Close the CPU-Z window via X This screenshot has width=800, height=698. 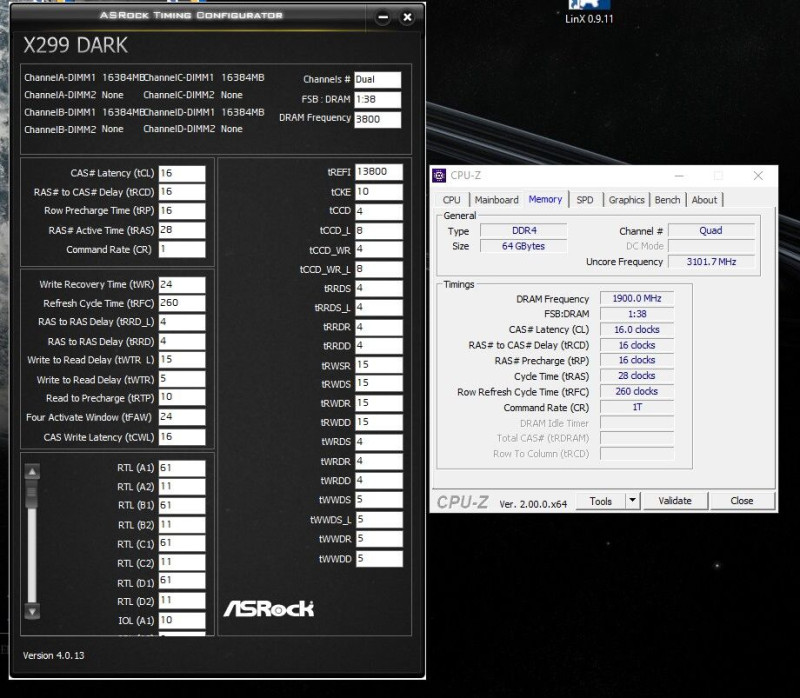pyautogui.click(x=758, y=176)
